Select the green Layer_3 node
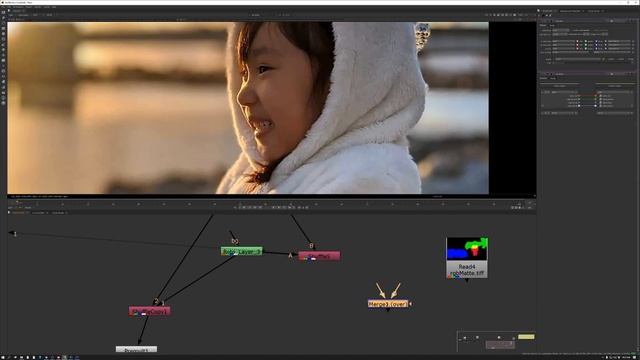Screen dimensions: 640x360 [x=242, y=251]
